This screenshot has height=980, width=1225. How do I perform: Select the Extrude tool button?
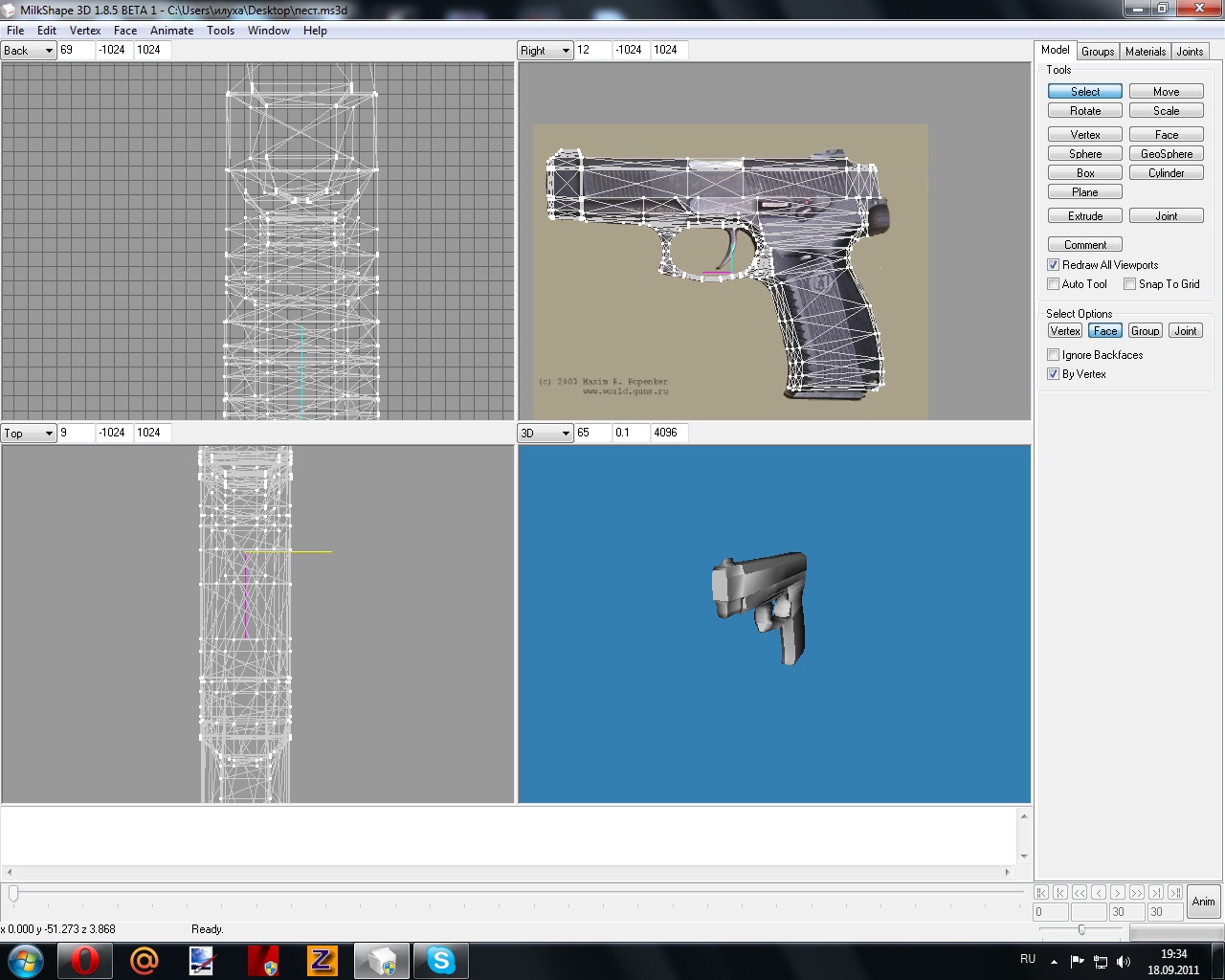(1085, 216)
